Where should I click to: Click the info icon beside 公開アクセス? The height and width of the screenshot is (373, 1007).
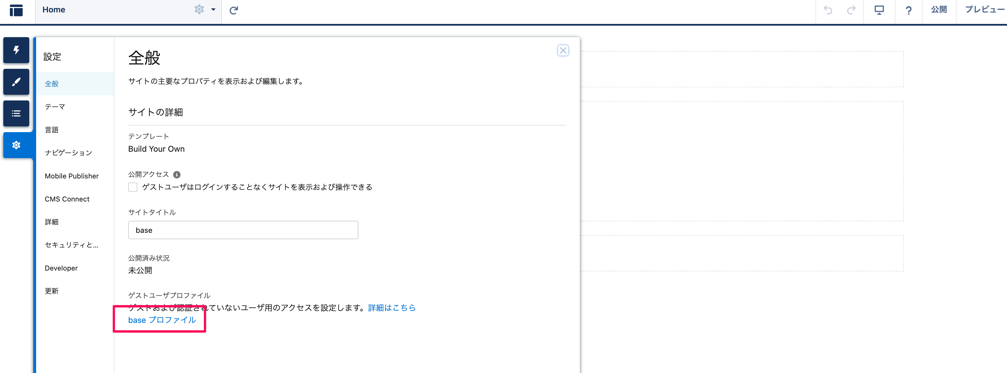(177, 174)
